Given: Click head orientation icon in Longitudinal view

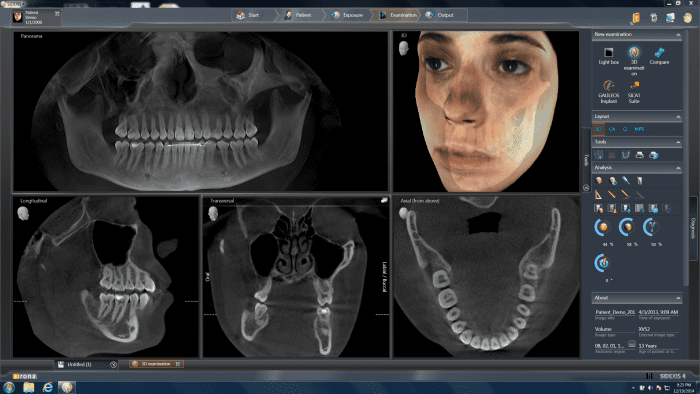Looking at the screenshot, I should (x=23, y=213).
